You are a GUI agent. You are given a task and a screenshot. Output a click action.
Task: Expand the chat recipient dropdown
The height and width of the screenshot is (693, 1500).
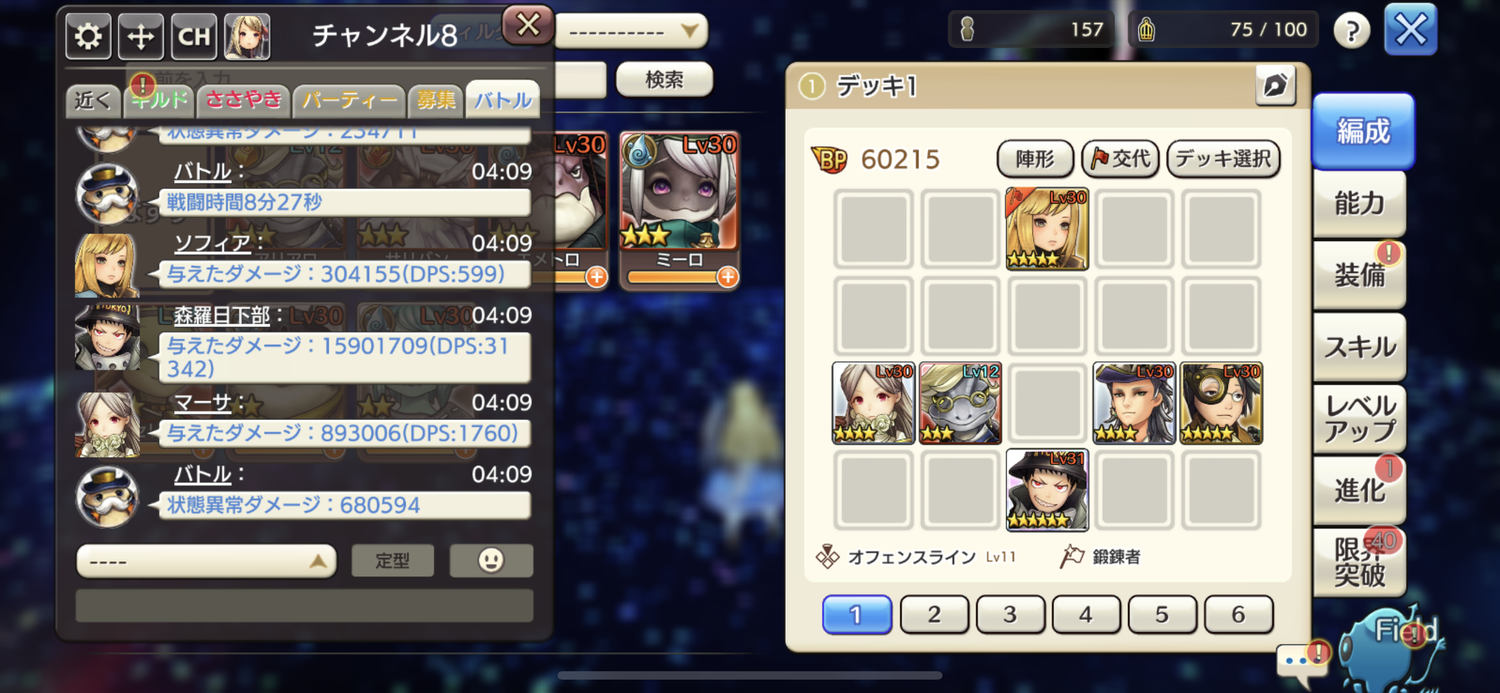[206, 561]
